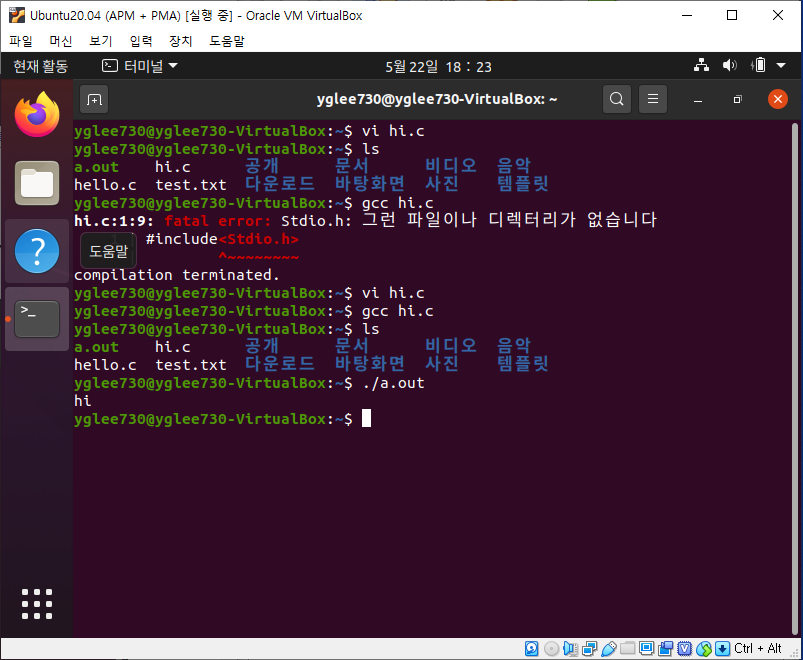Open Firefox from the Ubuntu dock
The image size is (803, 660).
[37, 115]
